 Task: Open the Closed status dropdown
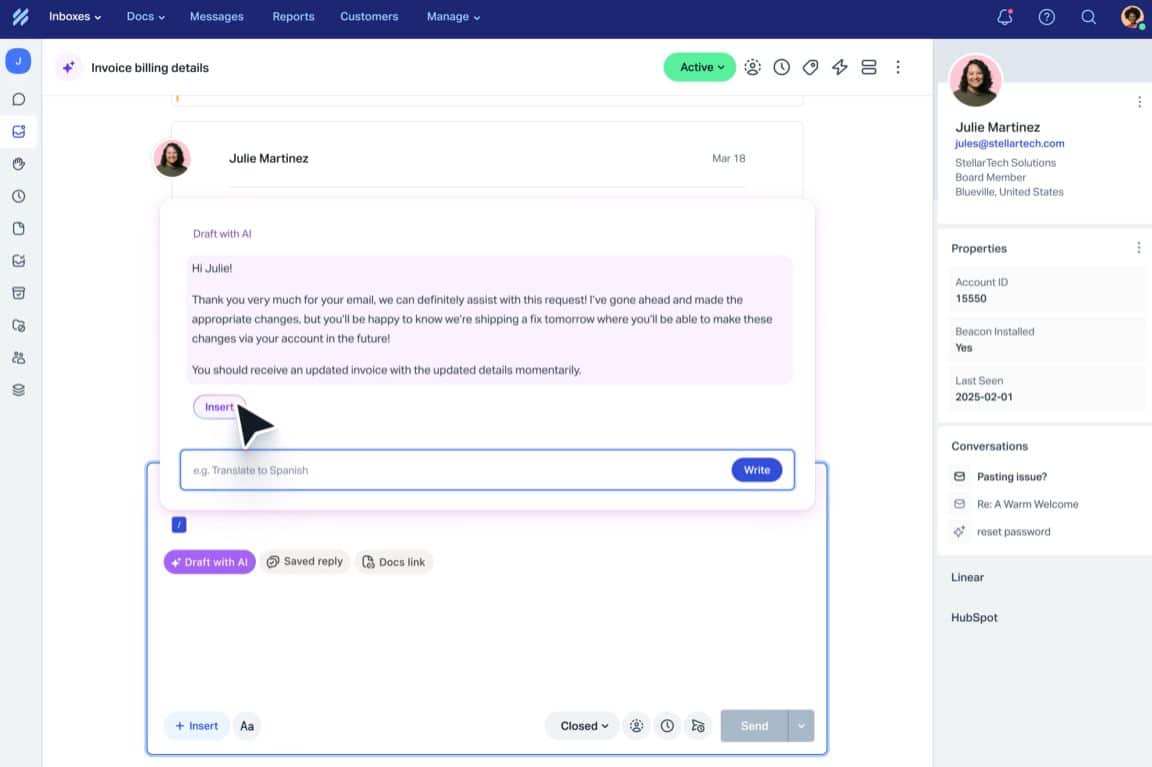pos(583,726)
